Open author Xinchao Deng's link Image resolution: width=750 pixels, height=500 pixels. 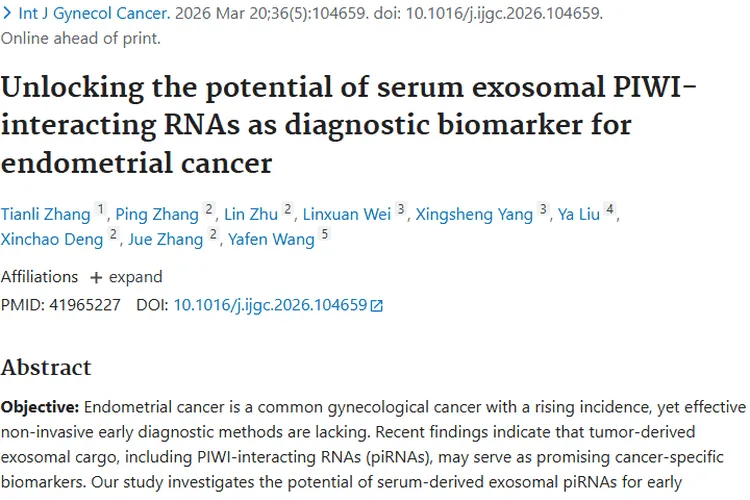pos(53,239)
